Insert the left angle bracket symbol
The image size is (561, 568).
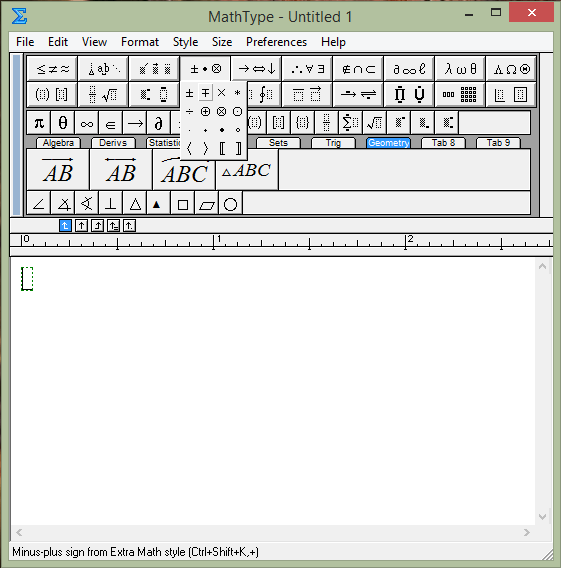pyautogui.click(x=189, y=149)
